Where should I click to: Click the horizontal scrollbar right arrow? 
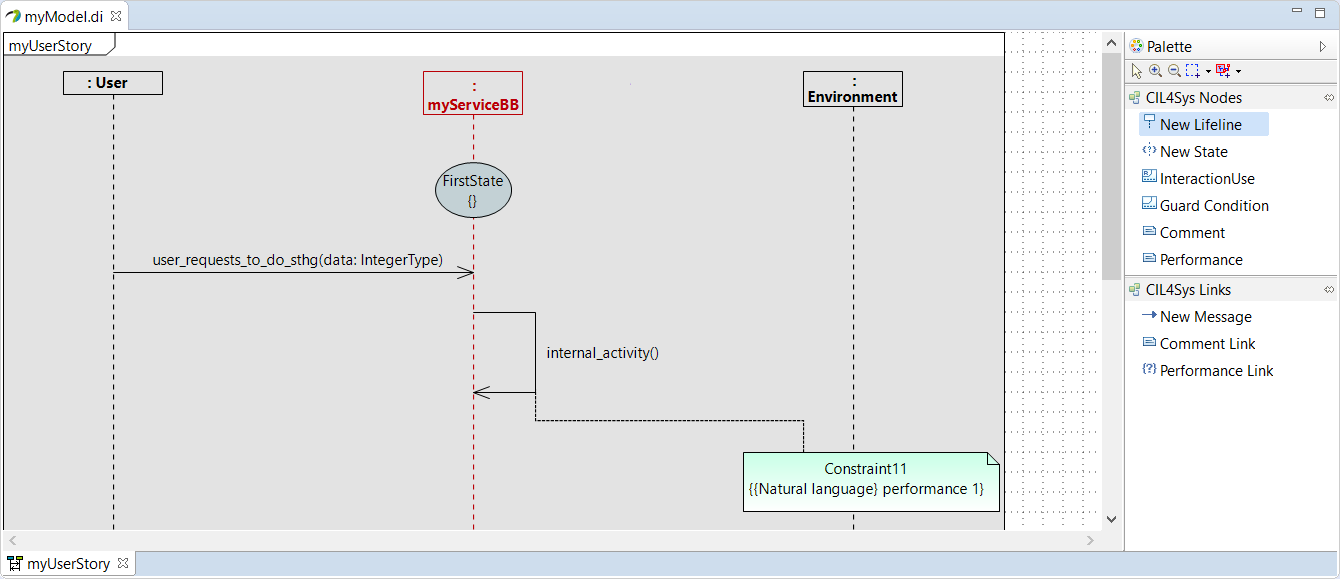coord(1091,540)
